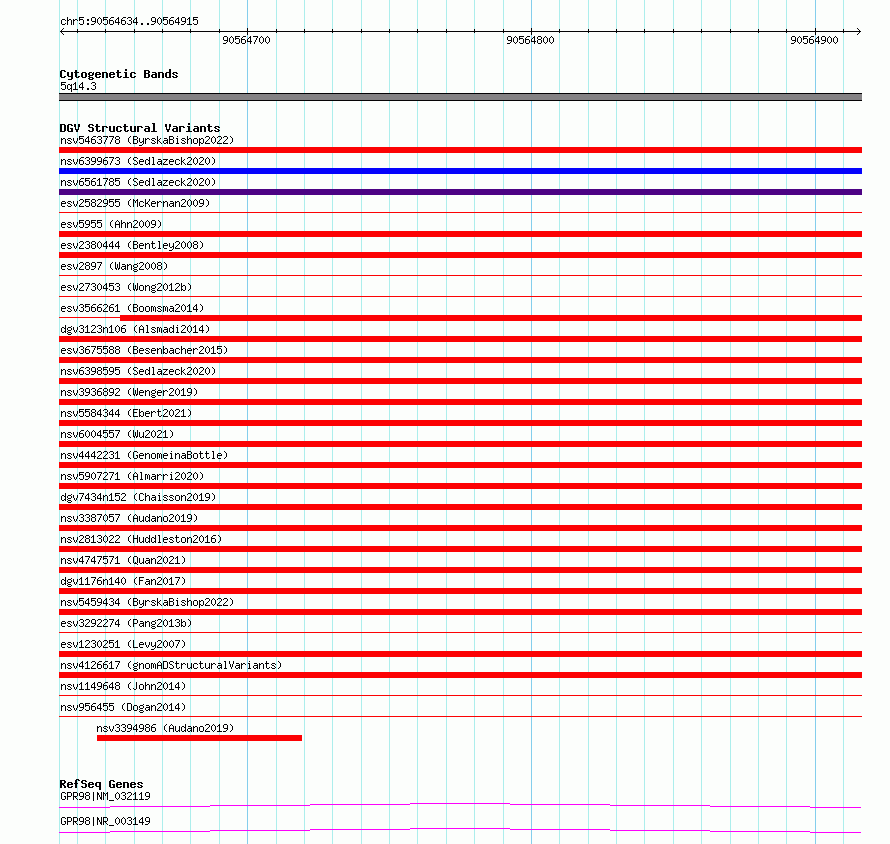Viewport: 890px width, 844px height.
Task: Open nsv5584344 (Ebert2021) variant
Action: 126,413
